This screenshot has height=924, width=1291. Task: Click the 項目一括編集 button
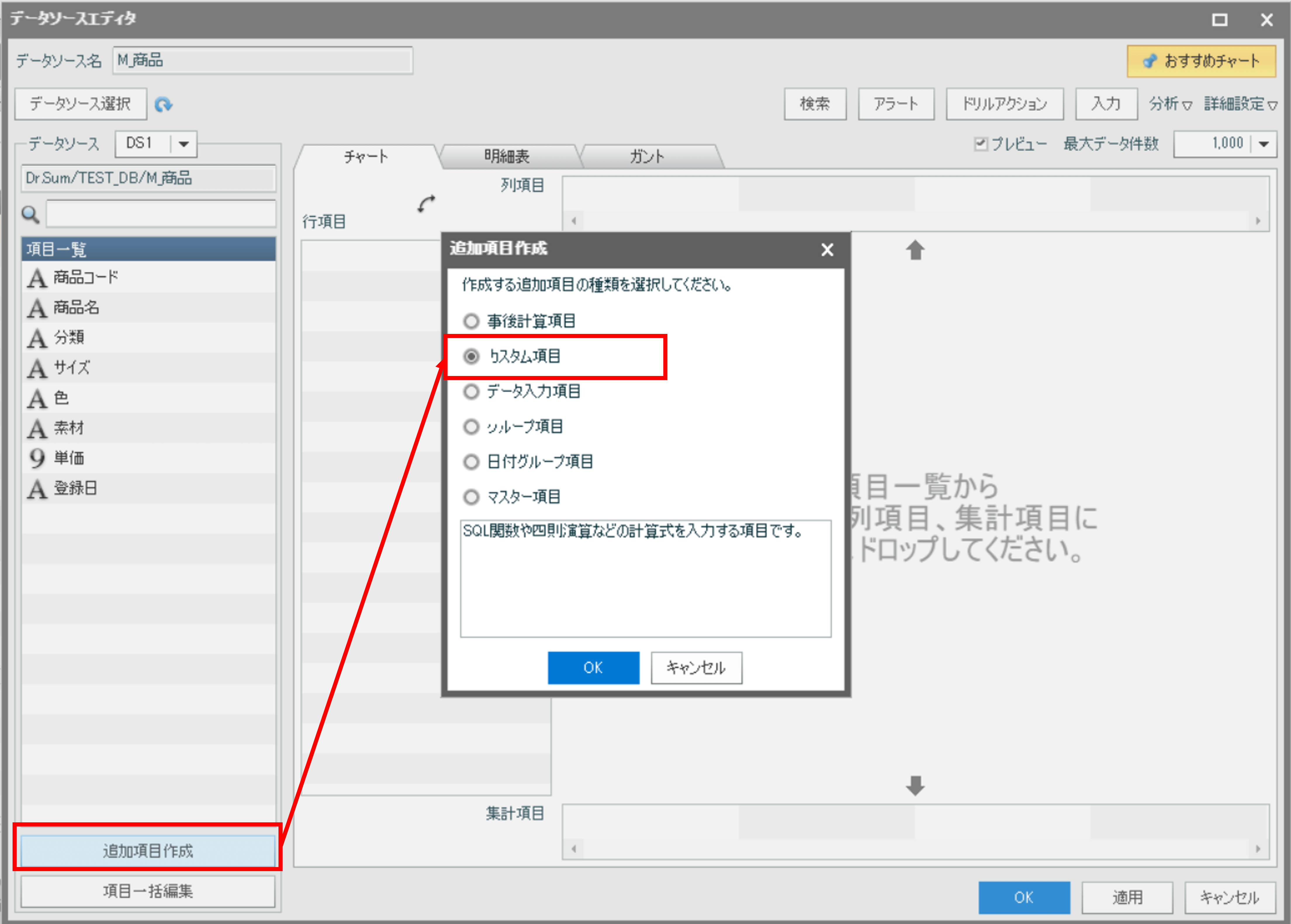tap(148, 891)
